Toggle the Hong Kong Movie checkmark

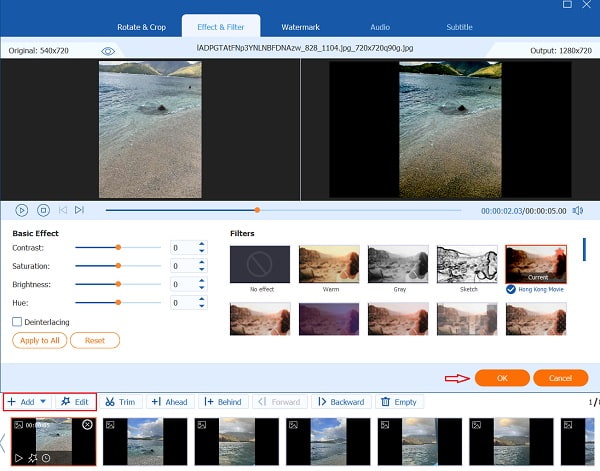510,289
